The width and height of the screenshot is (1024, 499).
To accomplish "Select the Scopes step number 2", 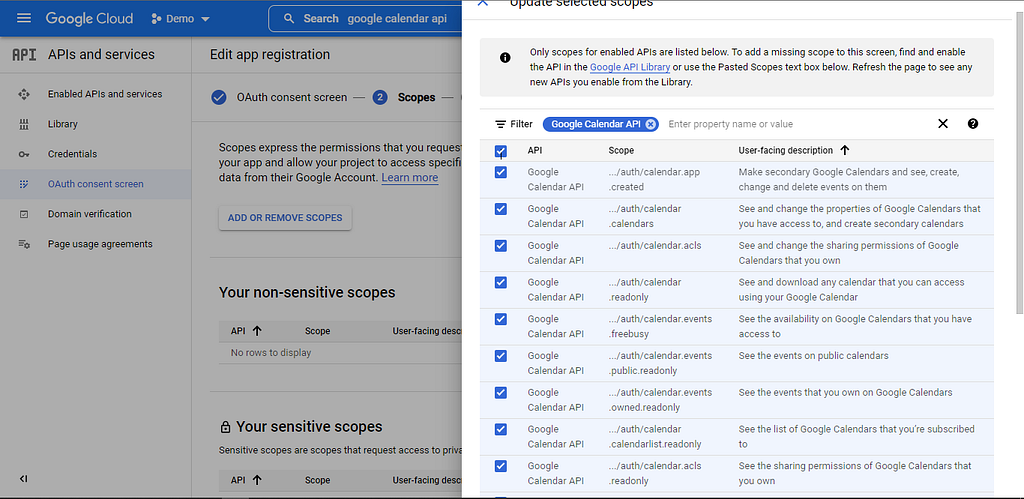I will 379,97.
